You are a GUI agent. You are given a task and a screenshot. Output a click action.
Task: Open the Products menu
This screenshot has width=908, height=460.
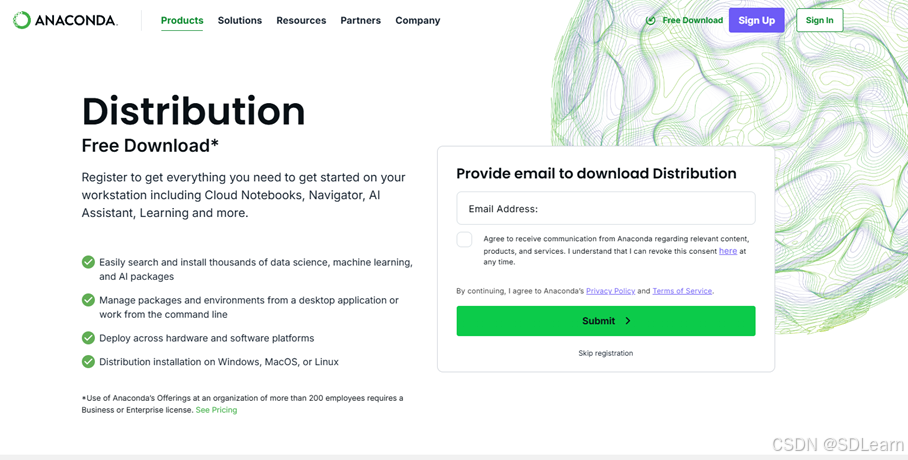point(182,20)
